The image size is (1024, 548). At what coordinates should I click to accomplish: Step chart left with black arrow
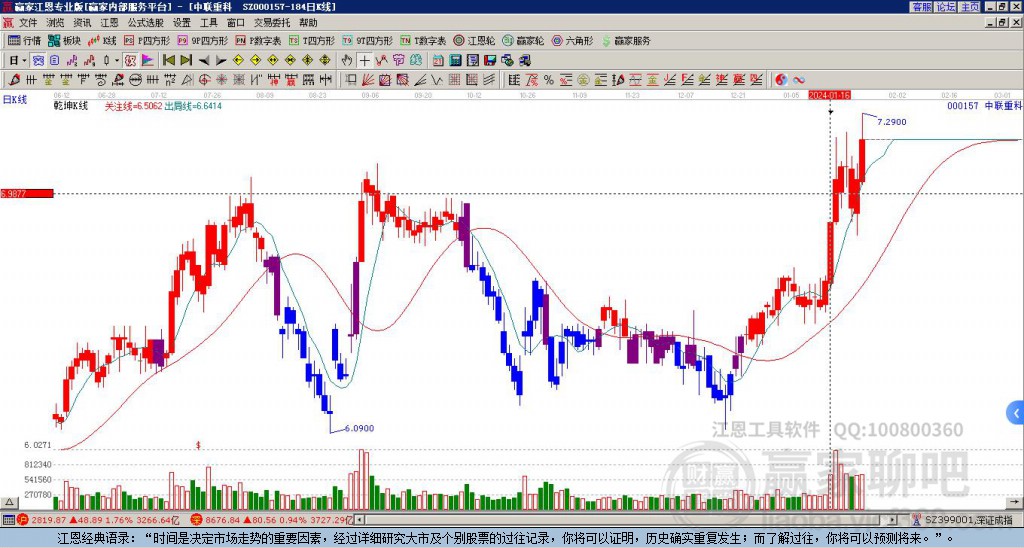pos(204,61)
